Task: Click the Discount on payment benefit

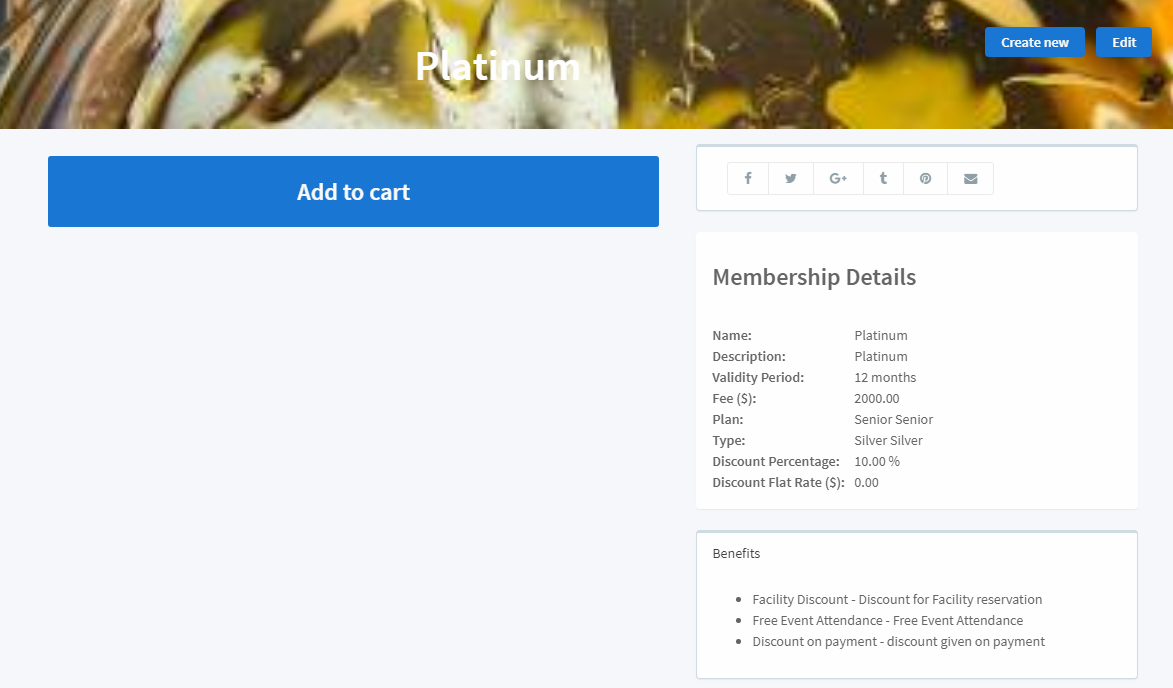Action: [x=898, y=642]
